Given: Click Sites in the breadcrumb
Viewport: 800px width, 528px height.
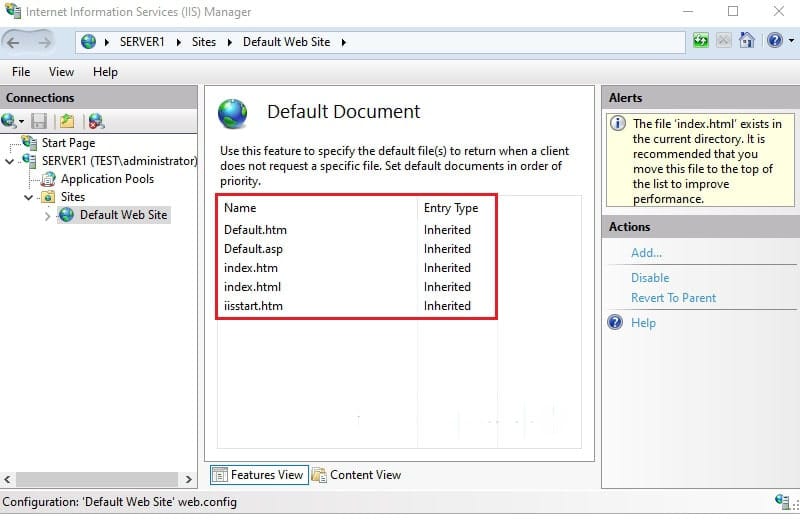Looking at the screenshot, I should (x=204, y=42).
